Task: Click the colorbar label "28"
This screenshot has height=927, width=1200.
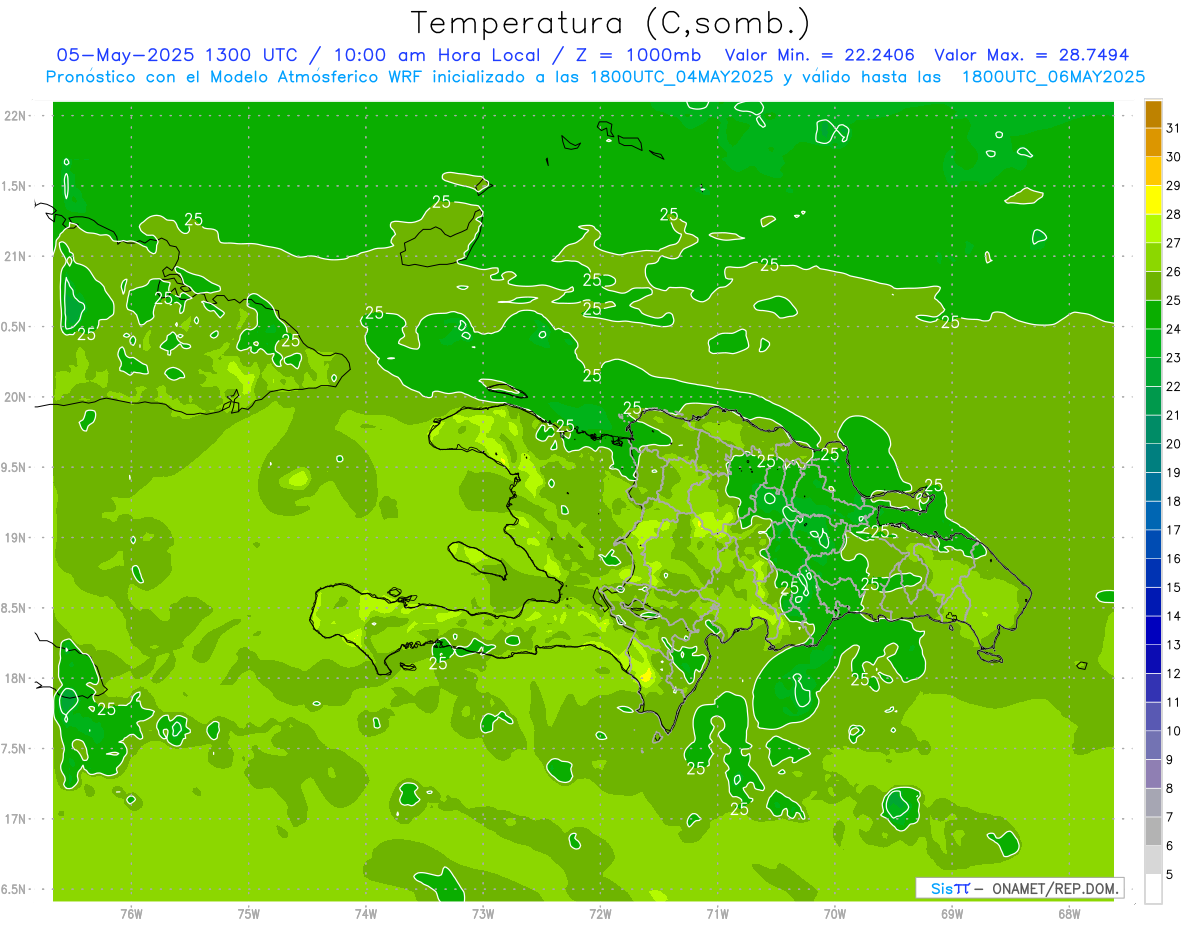Action: point(1174,214)
